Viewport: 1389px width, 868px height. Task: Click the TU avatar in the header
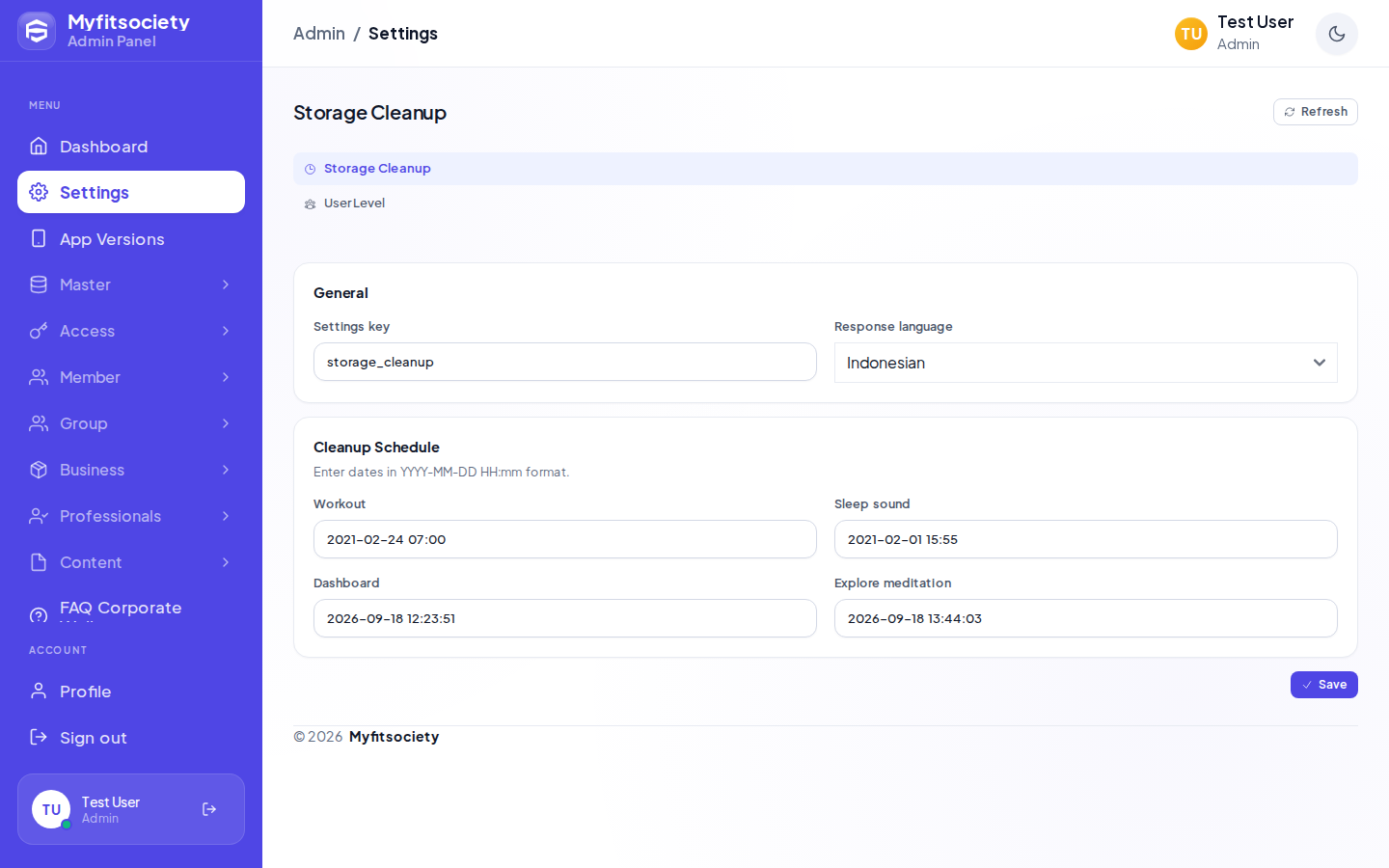[x=1191, y=34]
